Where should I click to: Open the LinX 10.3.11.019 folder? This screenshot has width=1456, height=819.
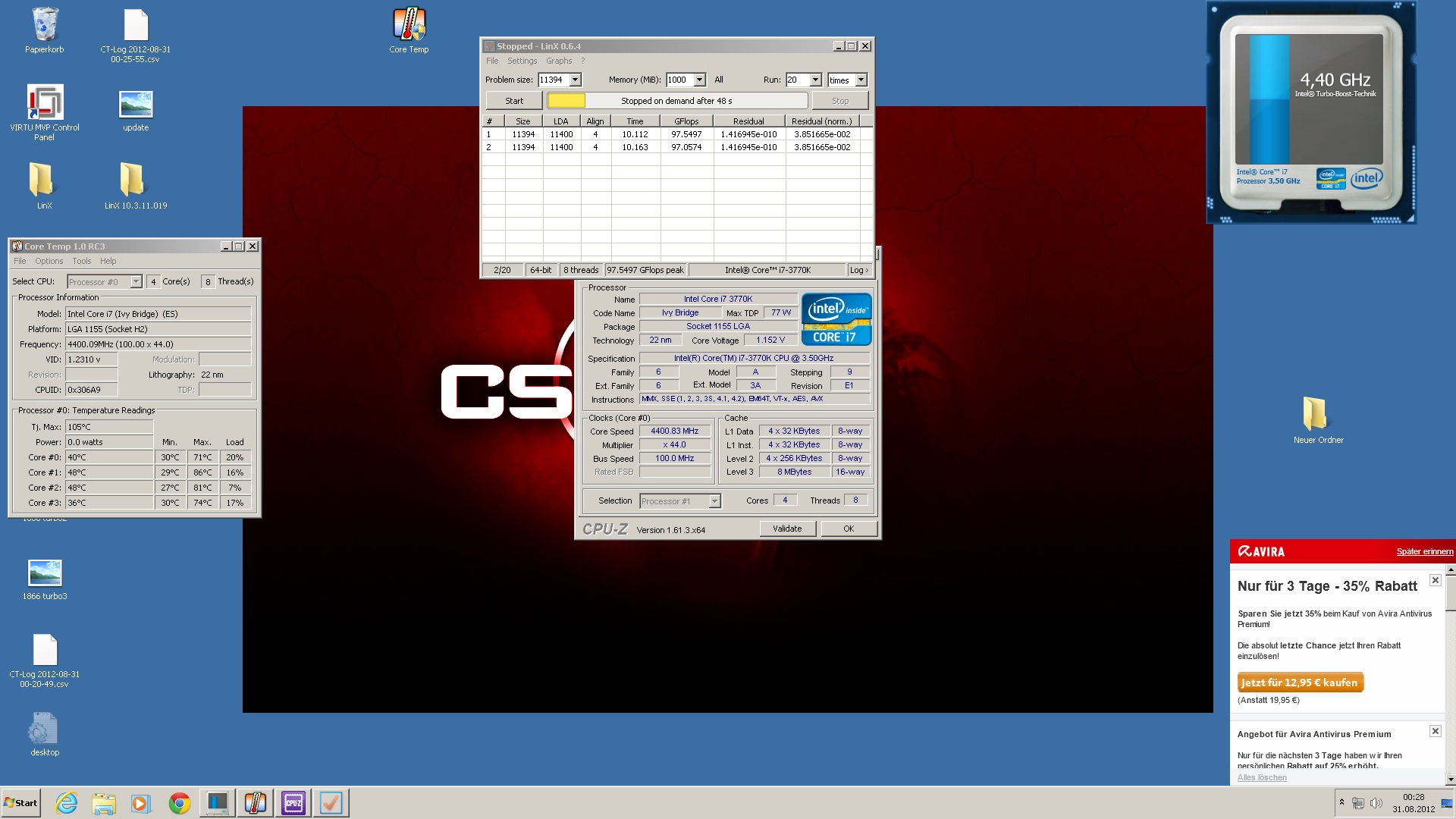[135, 182]
